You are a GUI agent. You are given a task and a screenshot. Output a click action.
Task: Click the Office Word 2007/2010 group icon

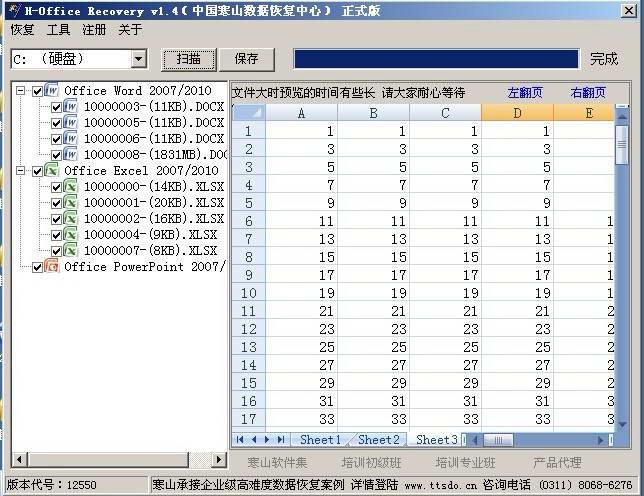tap(51, 90)
